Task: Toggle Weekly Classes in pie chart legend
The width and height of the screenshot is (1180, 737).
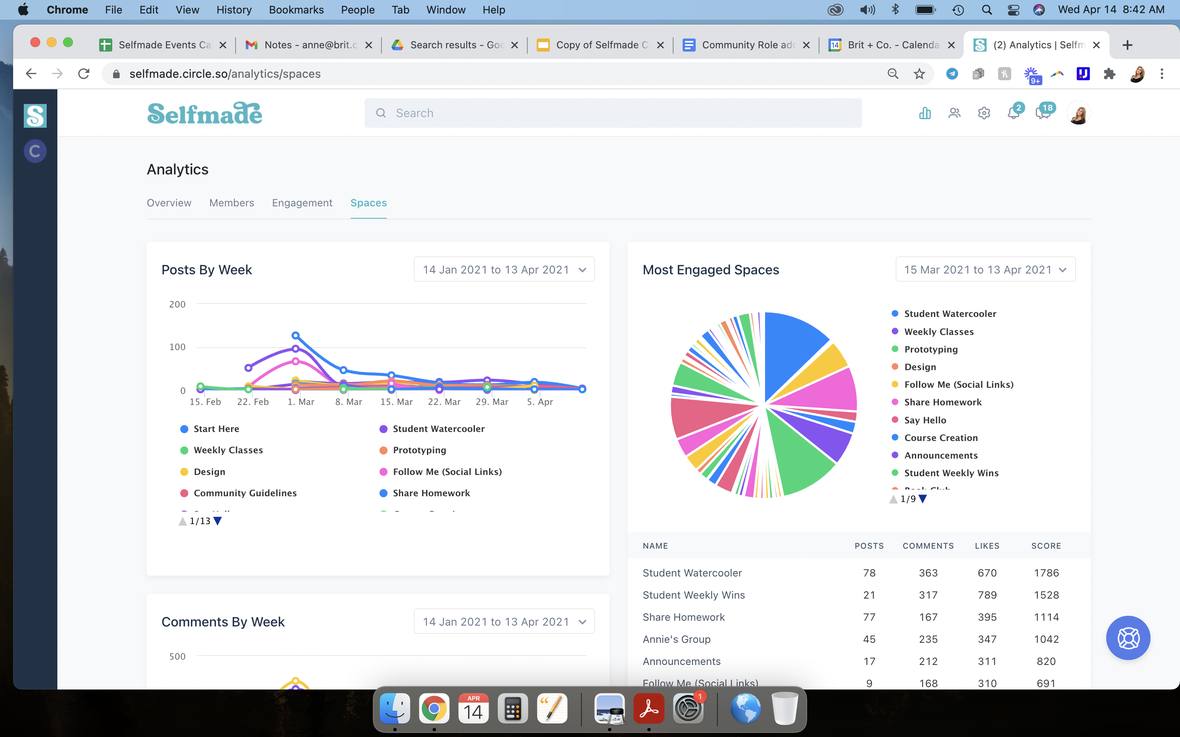Action: tap(932, 331)
